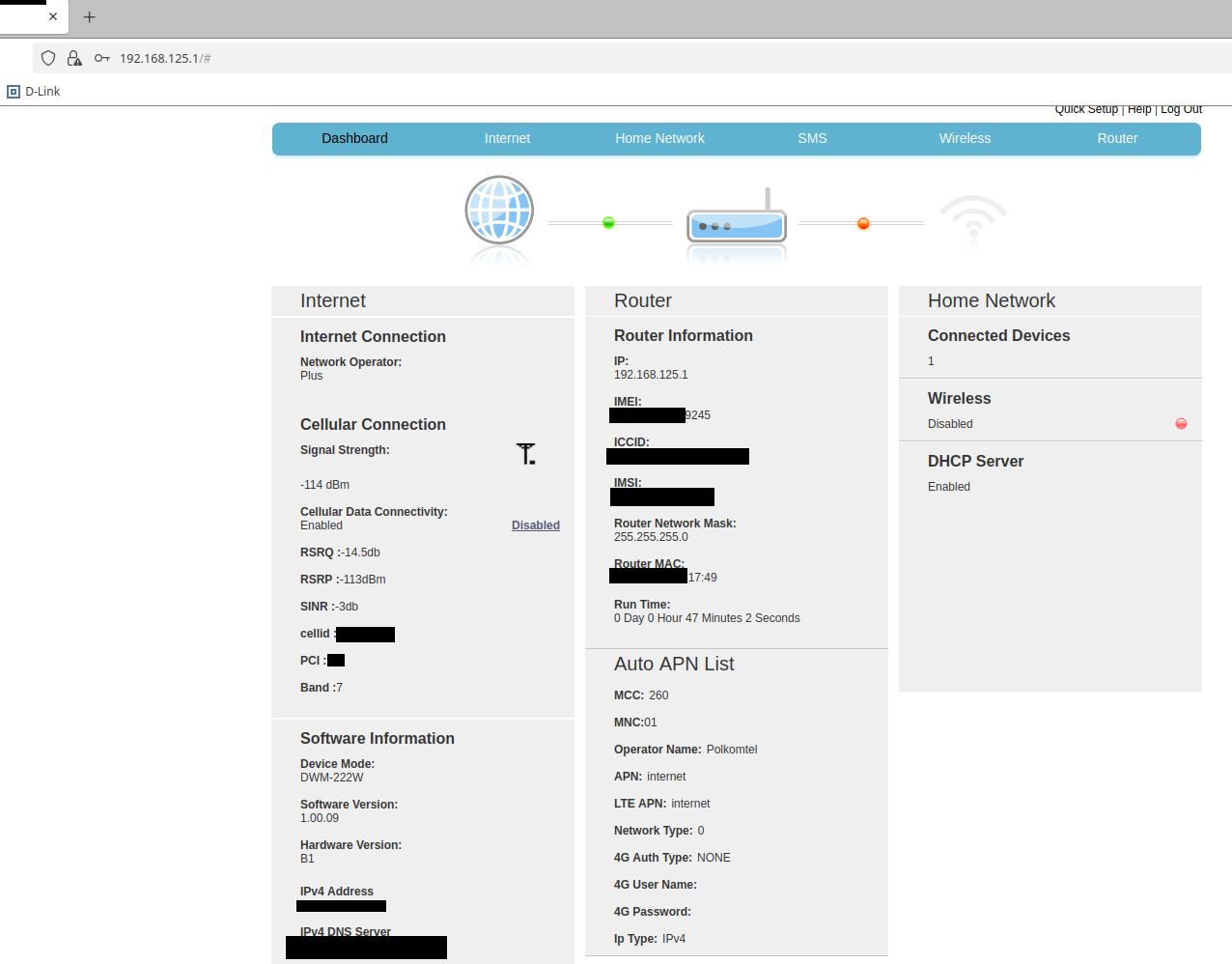
Task: Click the Auto APN List heading
Action: click(674, 664)
